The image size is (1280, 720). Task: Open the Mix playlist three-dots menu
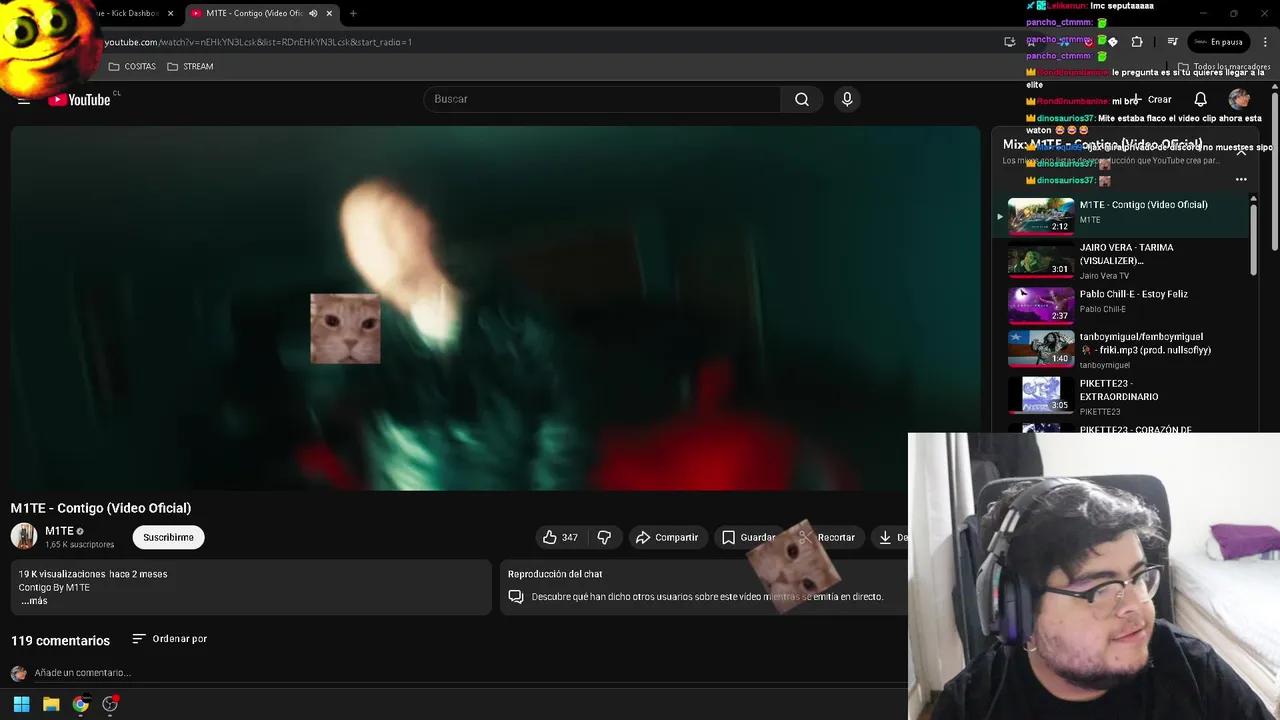(1241, 180)
